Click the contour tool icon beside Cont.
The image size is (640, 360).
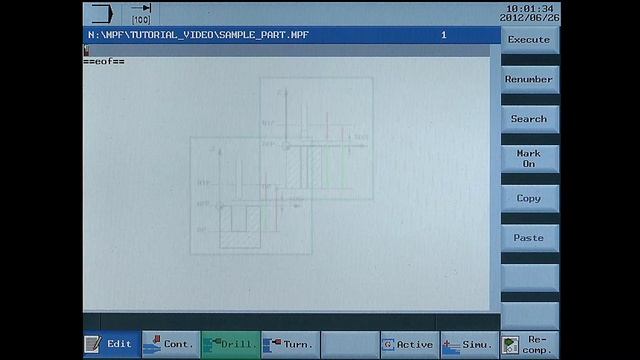pos(152,344)
